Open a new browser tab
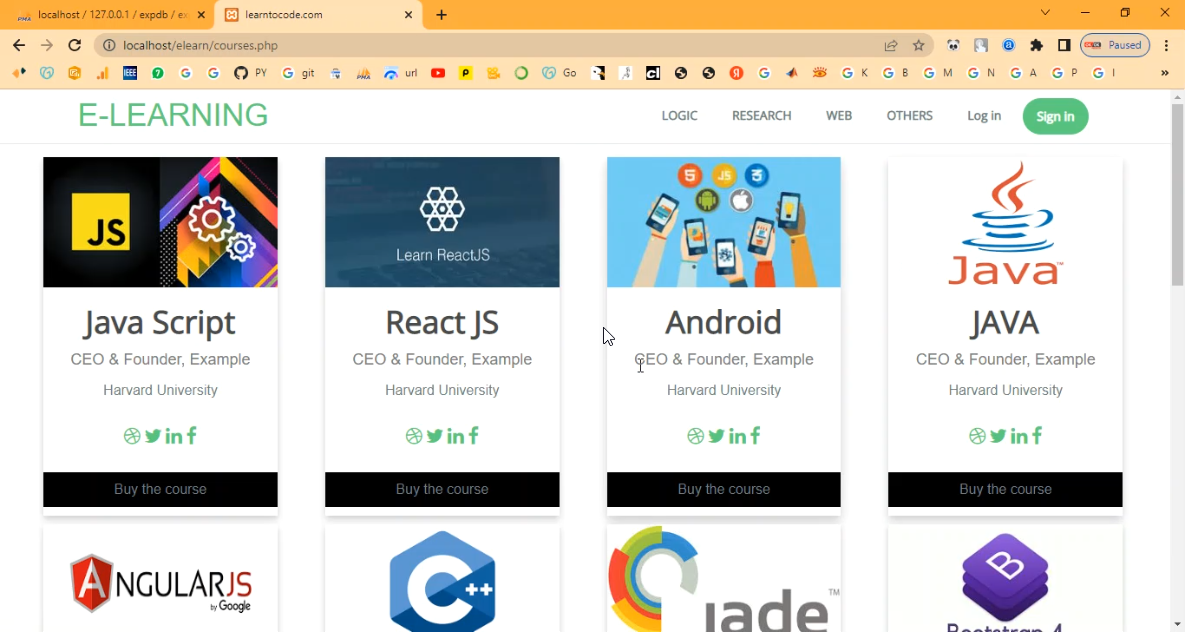1185x632 pixels. tap(441, 14)
